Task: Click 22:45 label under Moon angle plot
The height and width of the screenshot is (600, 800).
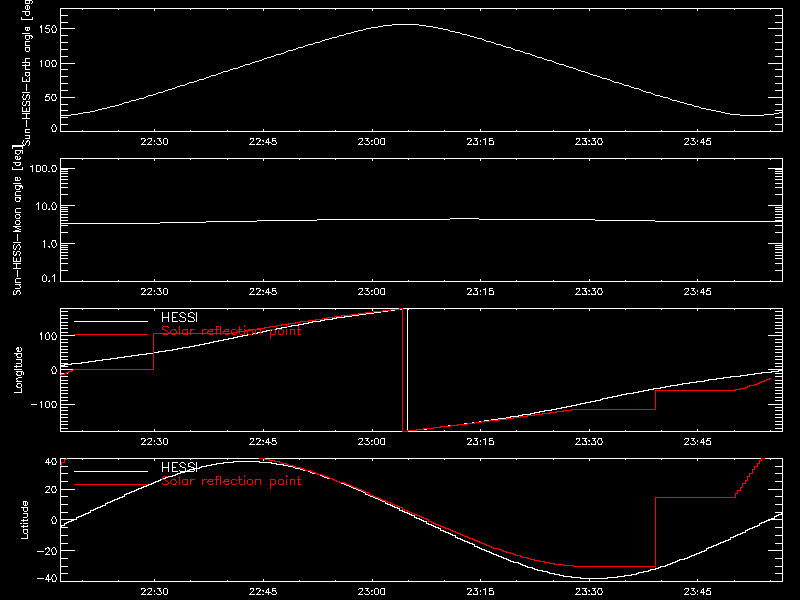Action: [263, 292]
